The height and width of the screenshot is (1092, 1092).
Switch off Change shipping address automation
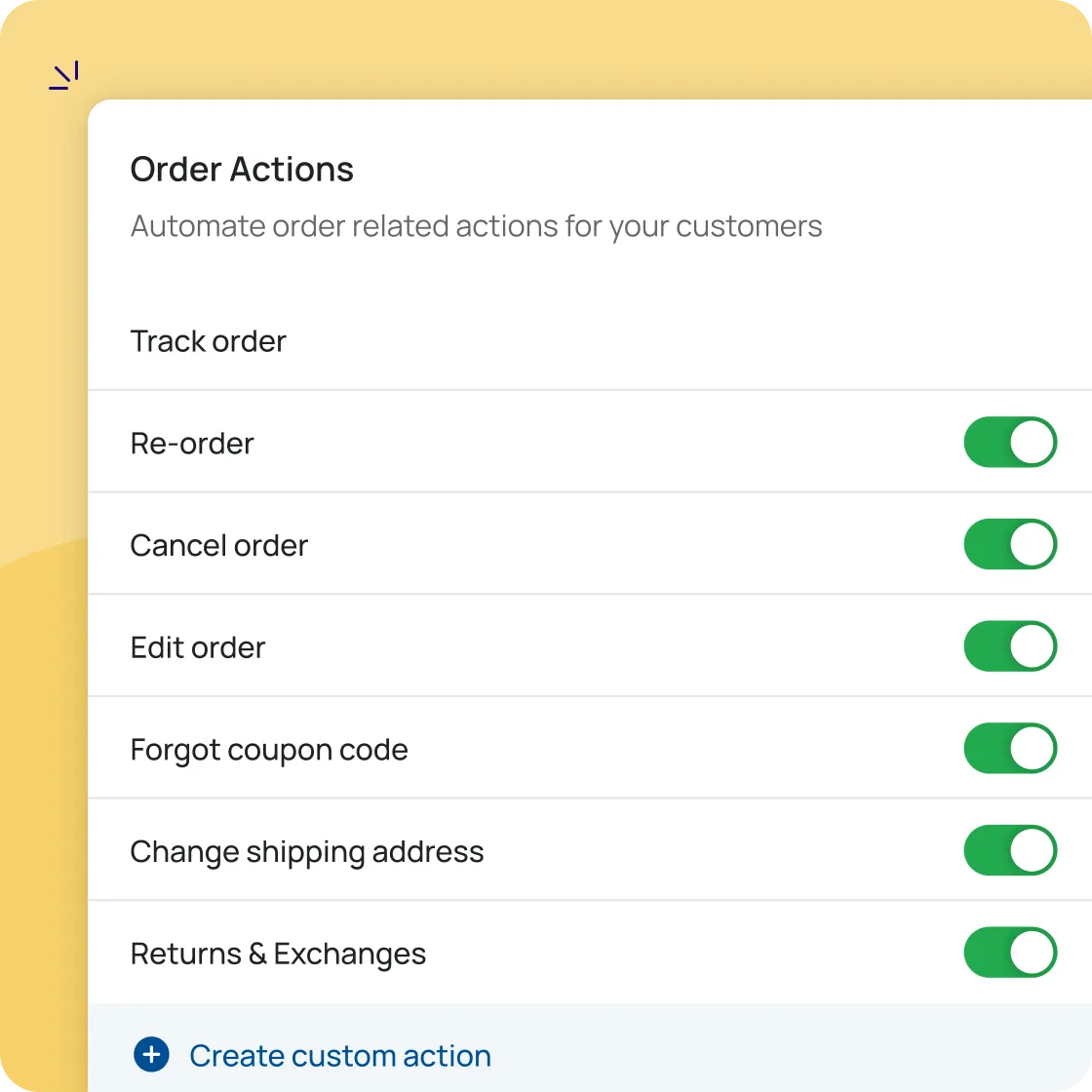coord(1010,850)
